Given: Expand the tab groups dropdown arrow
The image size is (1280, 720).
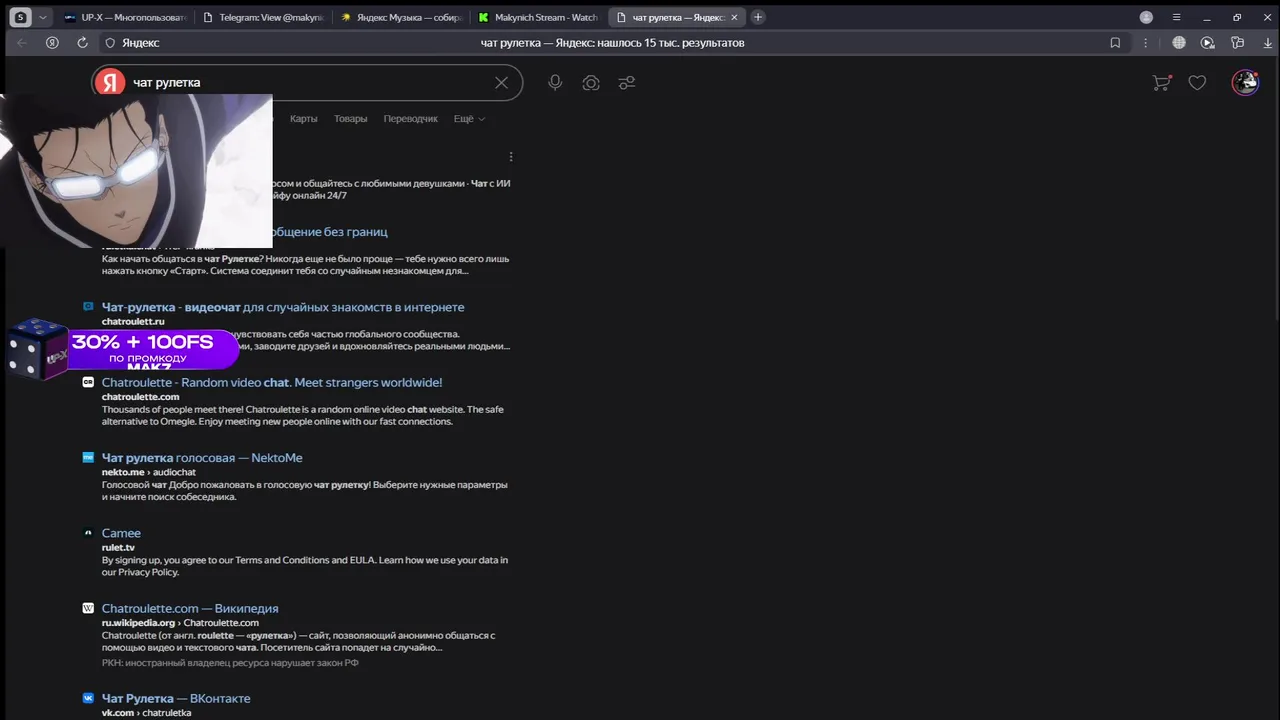Looking at the screenshot, I should (x=43, y=17).
